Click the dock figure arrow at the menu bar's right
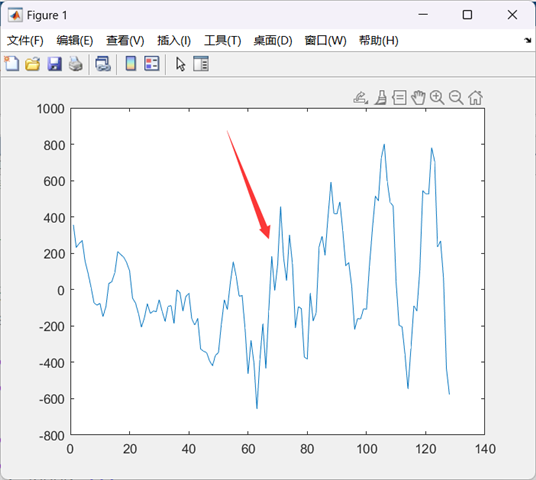This screenshot has width=536, height=480. 527,41
